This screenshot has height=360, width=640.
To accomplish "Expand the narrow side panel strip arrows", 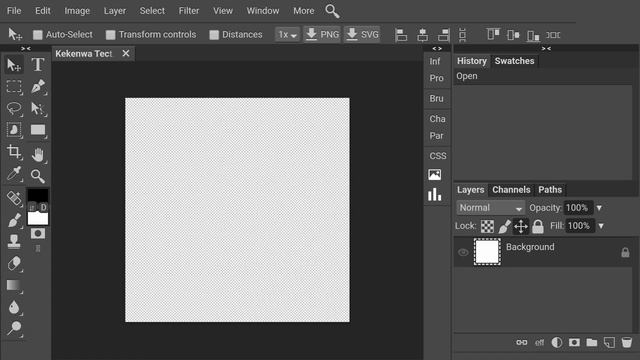I will coord(437,49).
